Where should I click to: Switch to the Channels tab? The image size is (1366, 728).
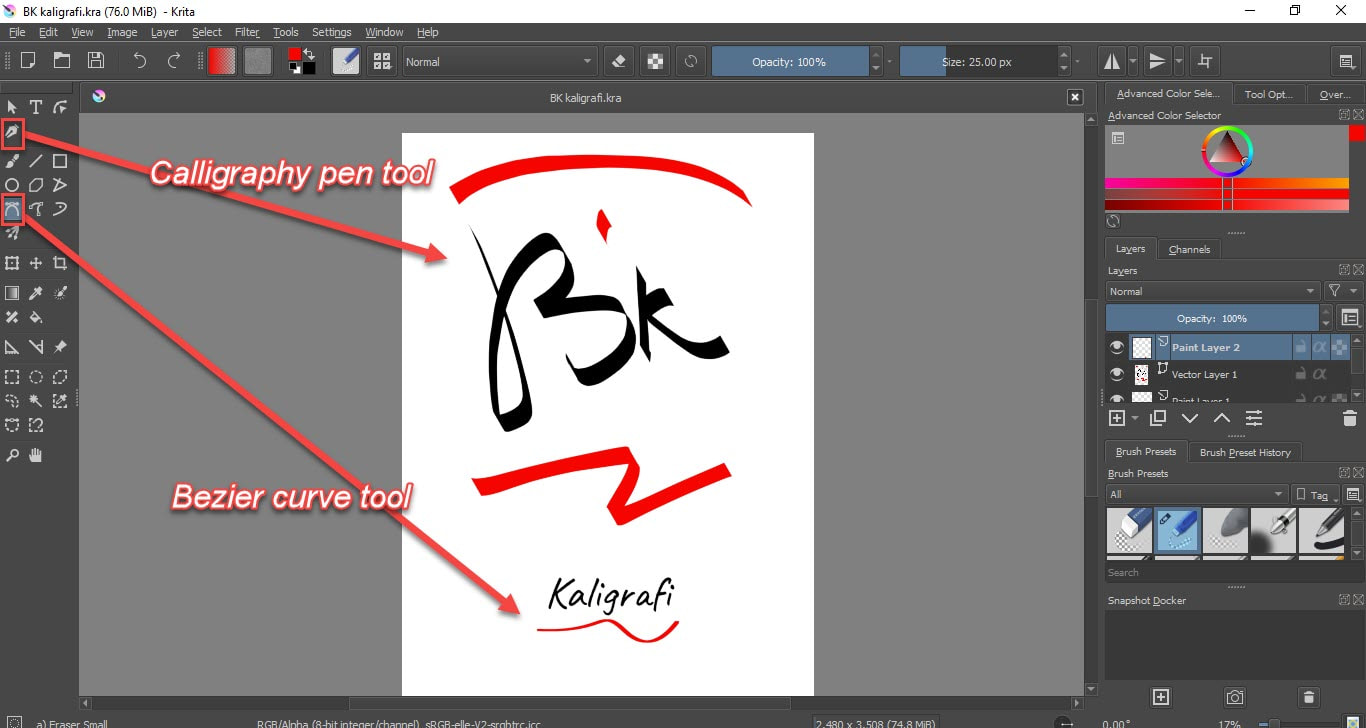(1189, 249)
